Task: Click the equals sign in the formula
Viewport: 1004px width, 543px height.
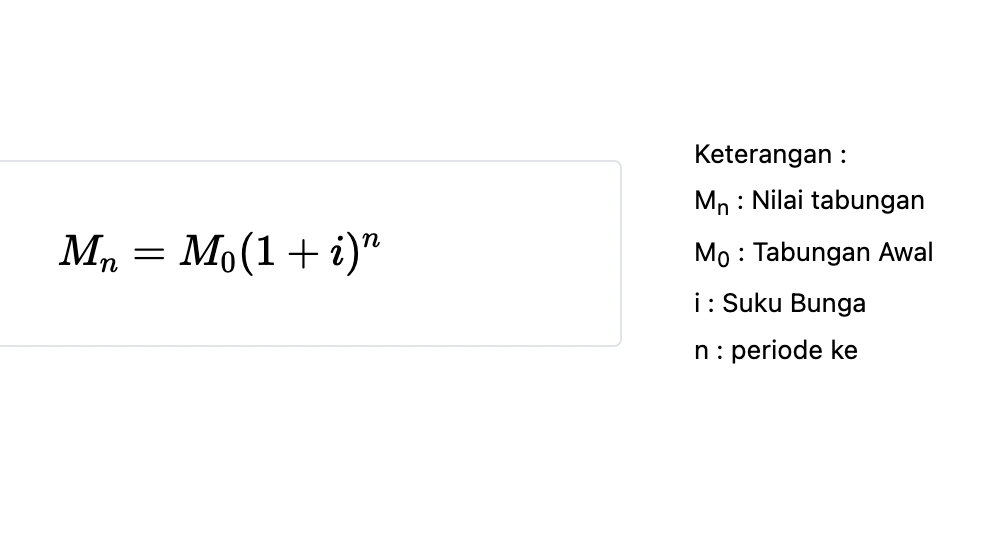Action: [149, 254]
